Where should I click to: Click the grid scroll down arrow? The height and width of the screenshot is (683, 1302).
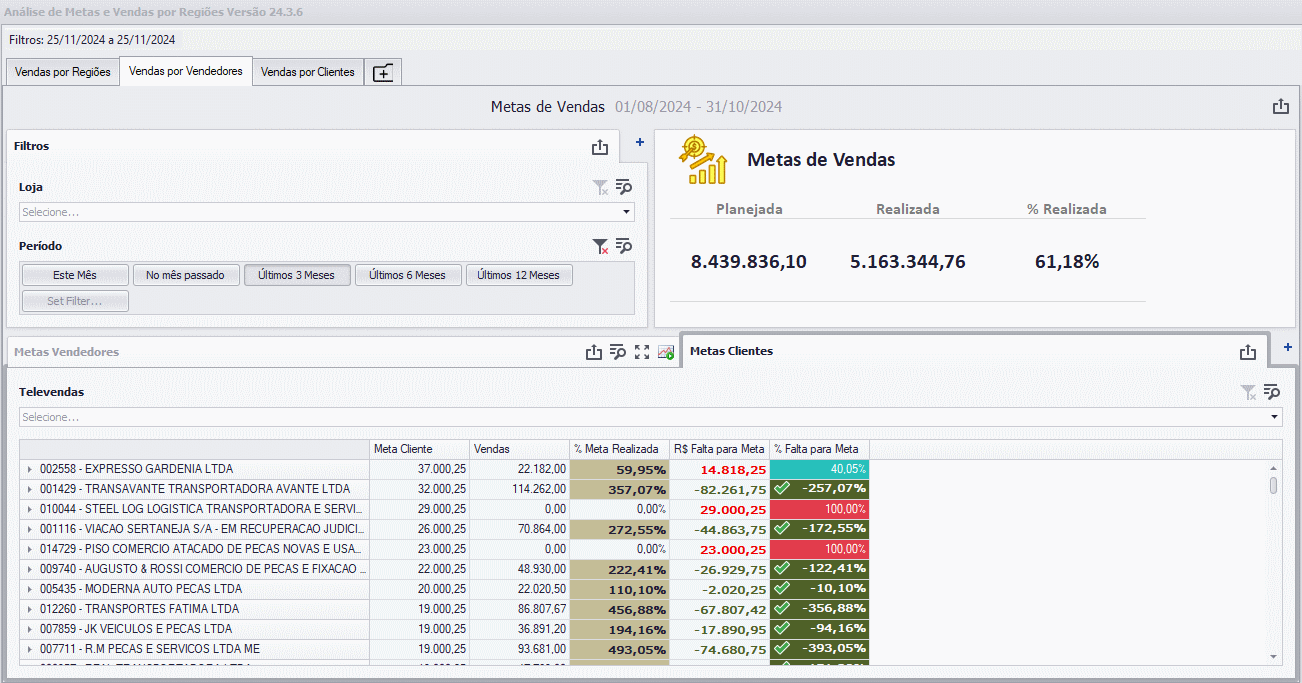point(1273,656)
